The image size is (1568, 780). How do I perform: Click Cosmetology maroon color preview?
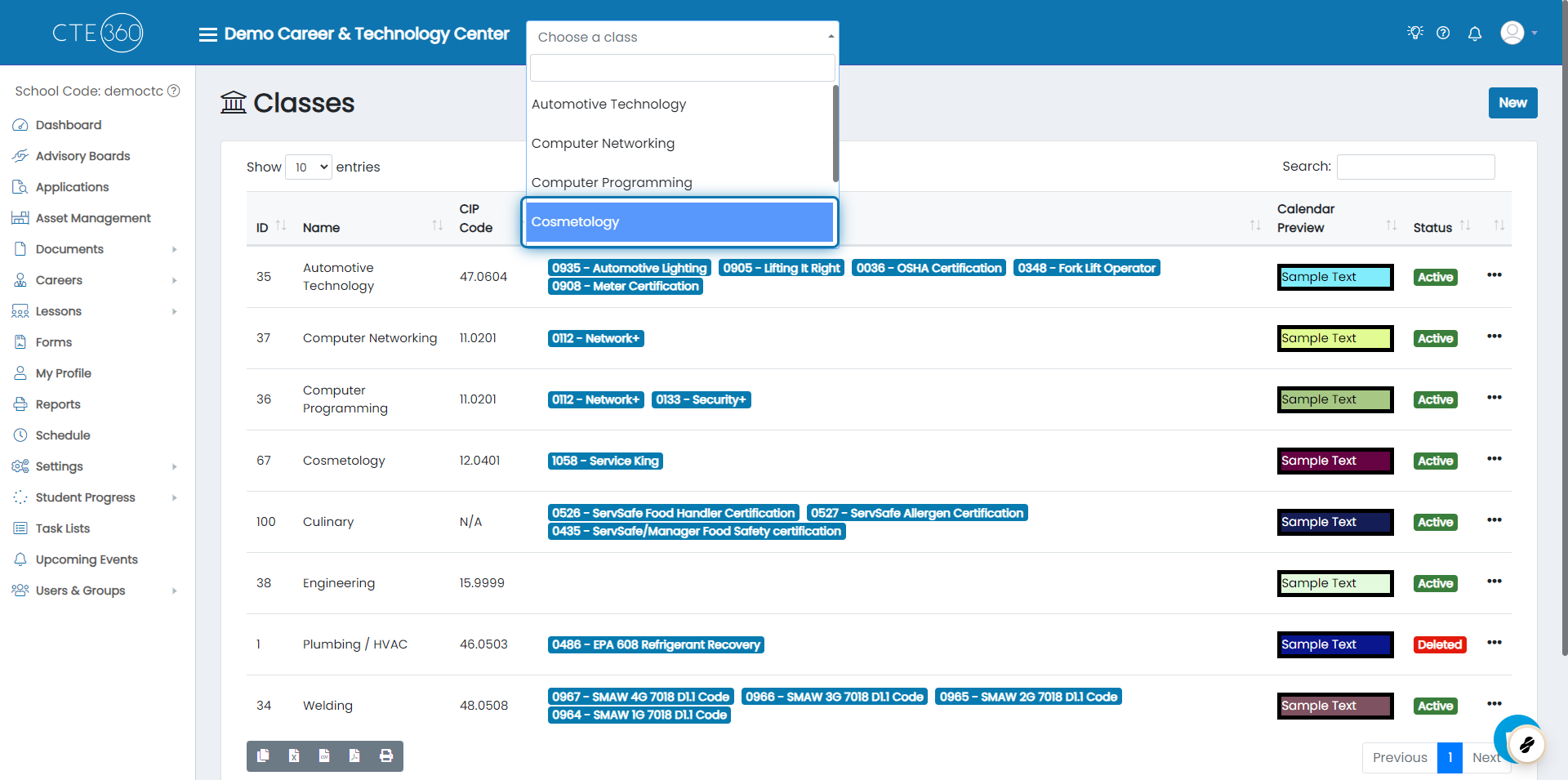(x=1335, y=461)
